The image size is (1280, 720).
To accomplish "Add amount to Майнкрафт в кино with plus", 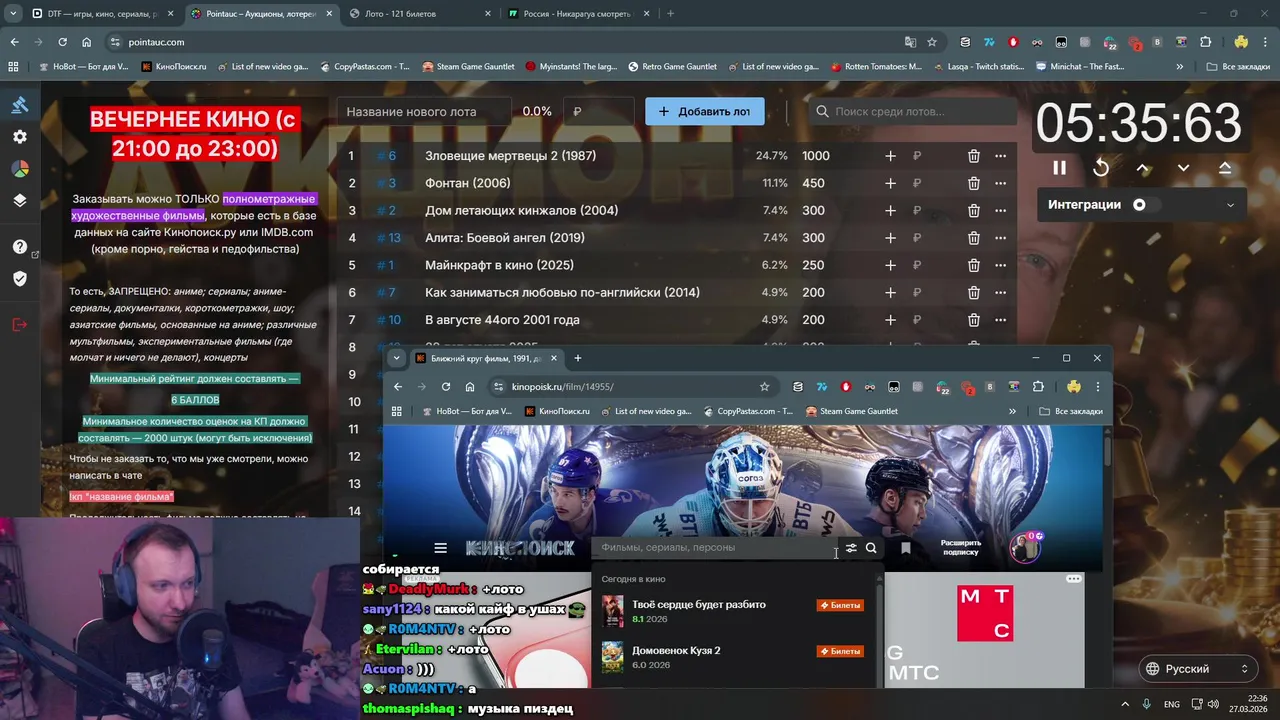I will click(890, 265).
